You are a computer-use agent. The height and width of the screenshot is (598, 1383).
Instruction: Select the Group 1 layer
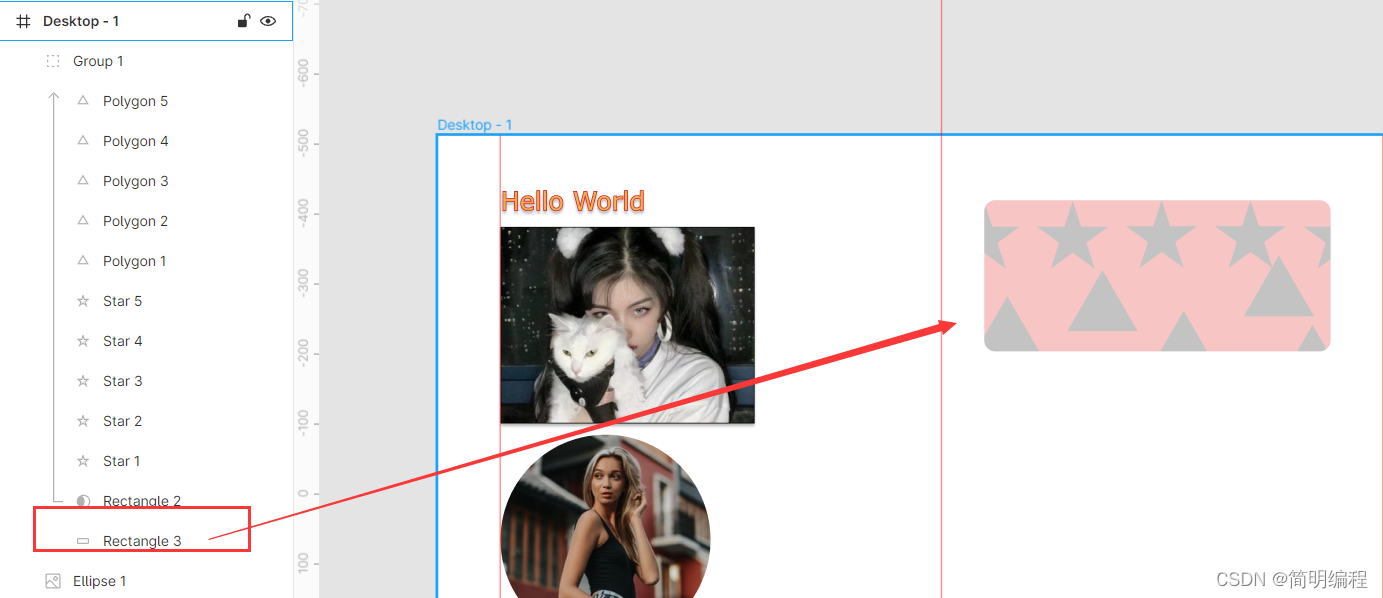point(146,61)
